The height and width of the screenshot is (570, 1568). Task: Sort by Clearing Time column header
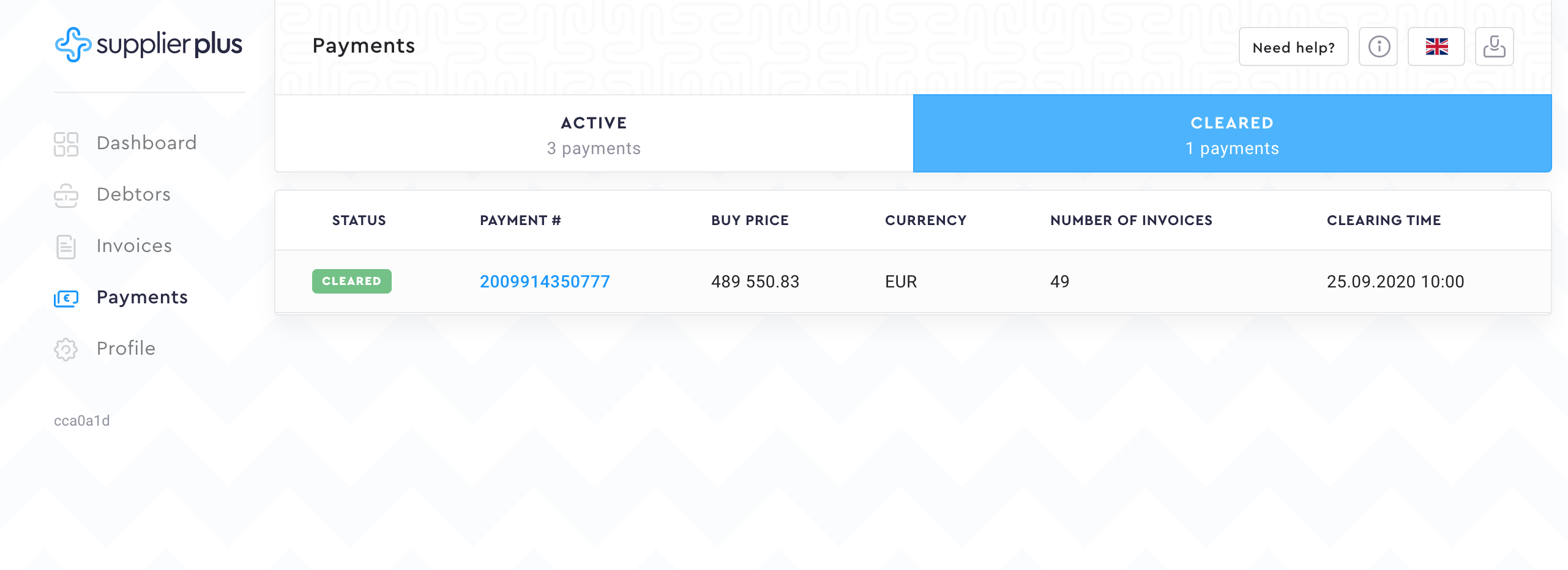(x=1384, y=221)
